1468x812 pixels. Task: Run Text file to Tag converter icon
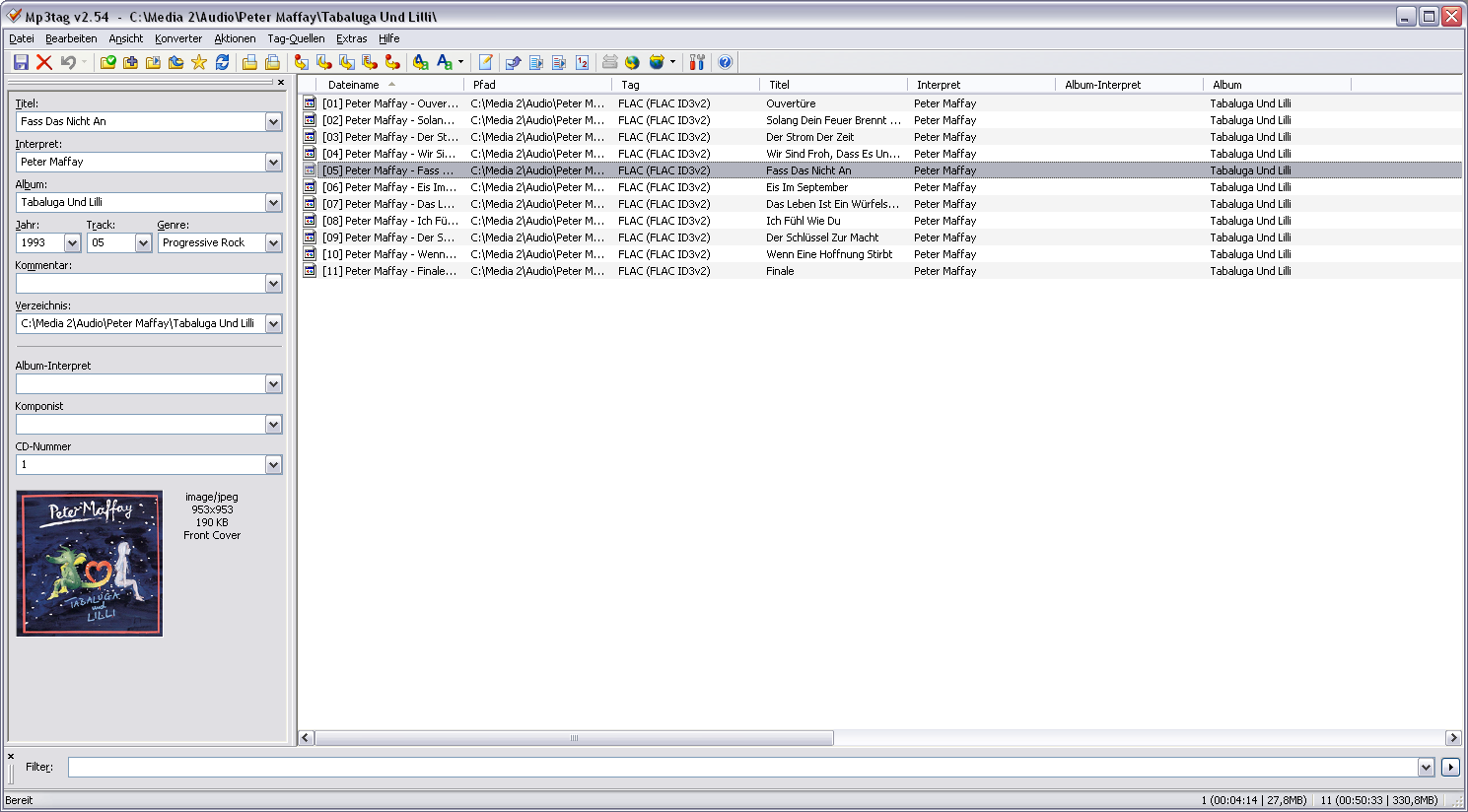click(x=369, y=62)
